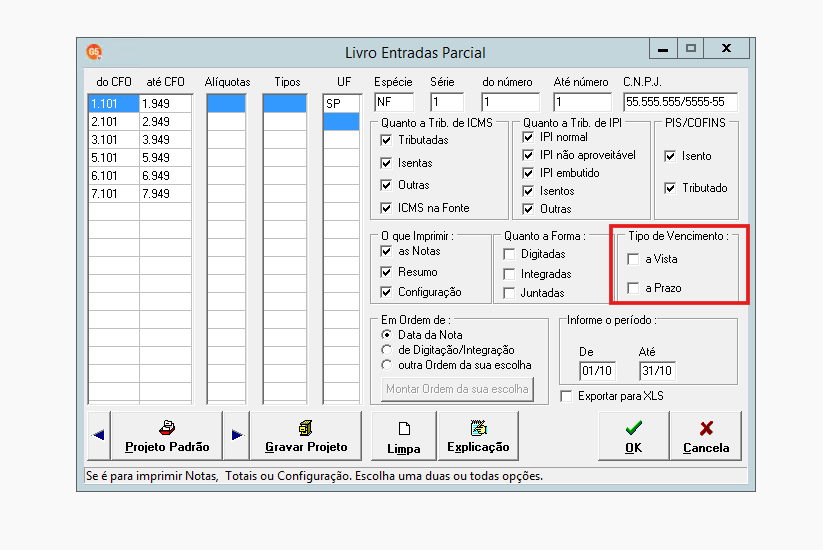This screenshot has width=823, height=550.
Task: Select the highlighted Alíquotas first cell
Action: 226,103
